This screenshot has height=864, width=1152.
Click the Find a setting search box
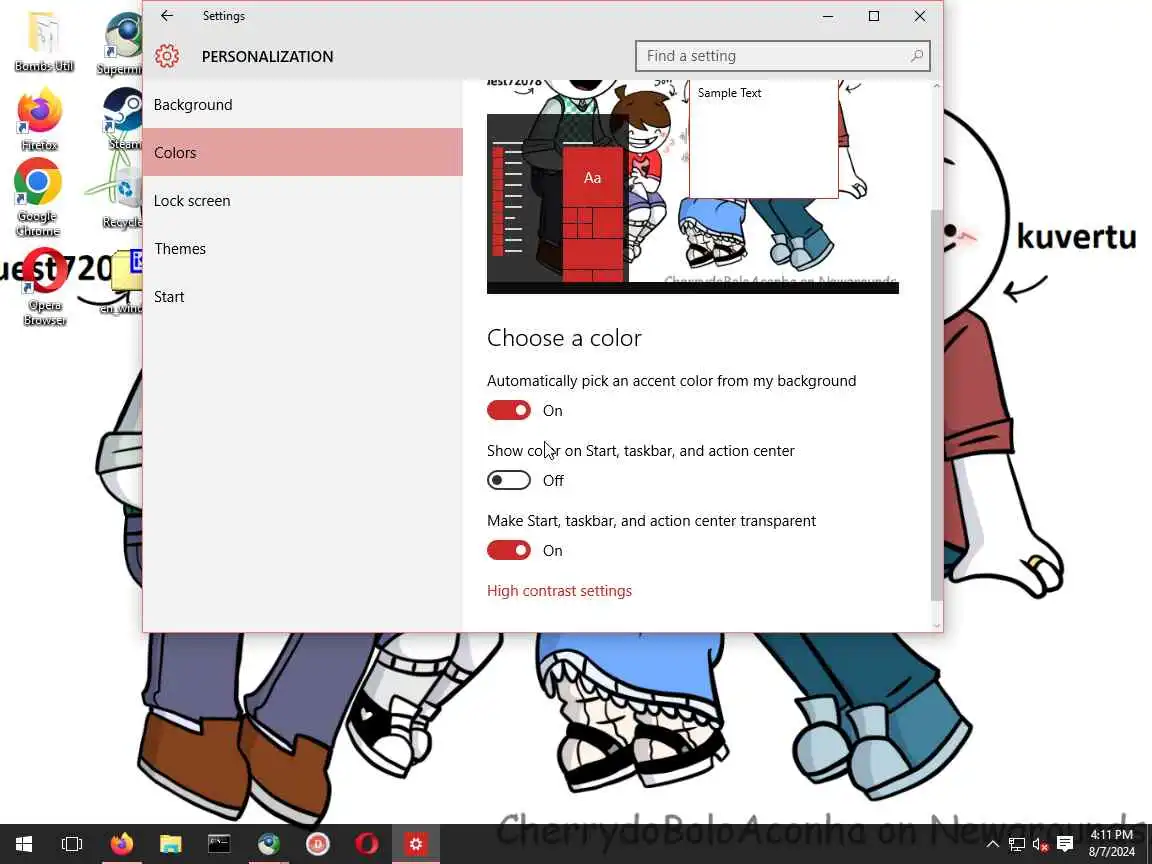[782, 56]
